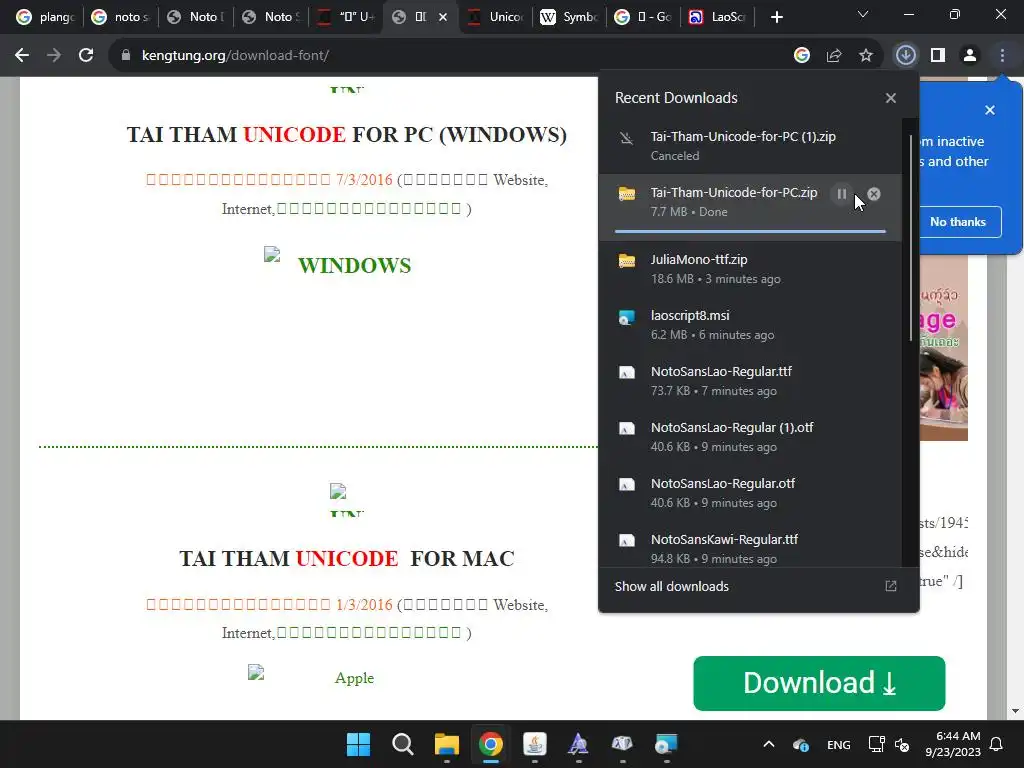1024x768 pixels.
Task: Expand the tab search chevron
Action: coord(863,14)
